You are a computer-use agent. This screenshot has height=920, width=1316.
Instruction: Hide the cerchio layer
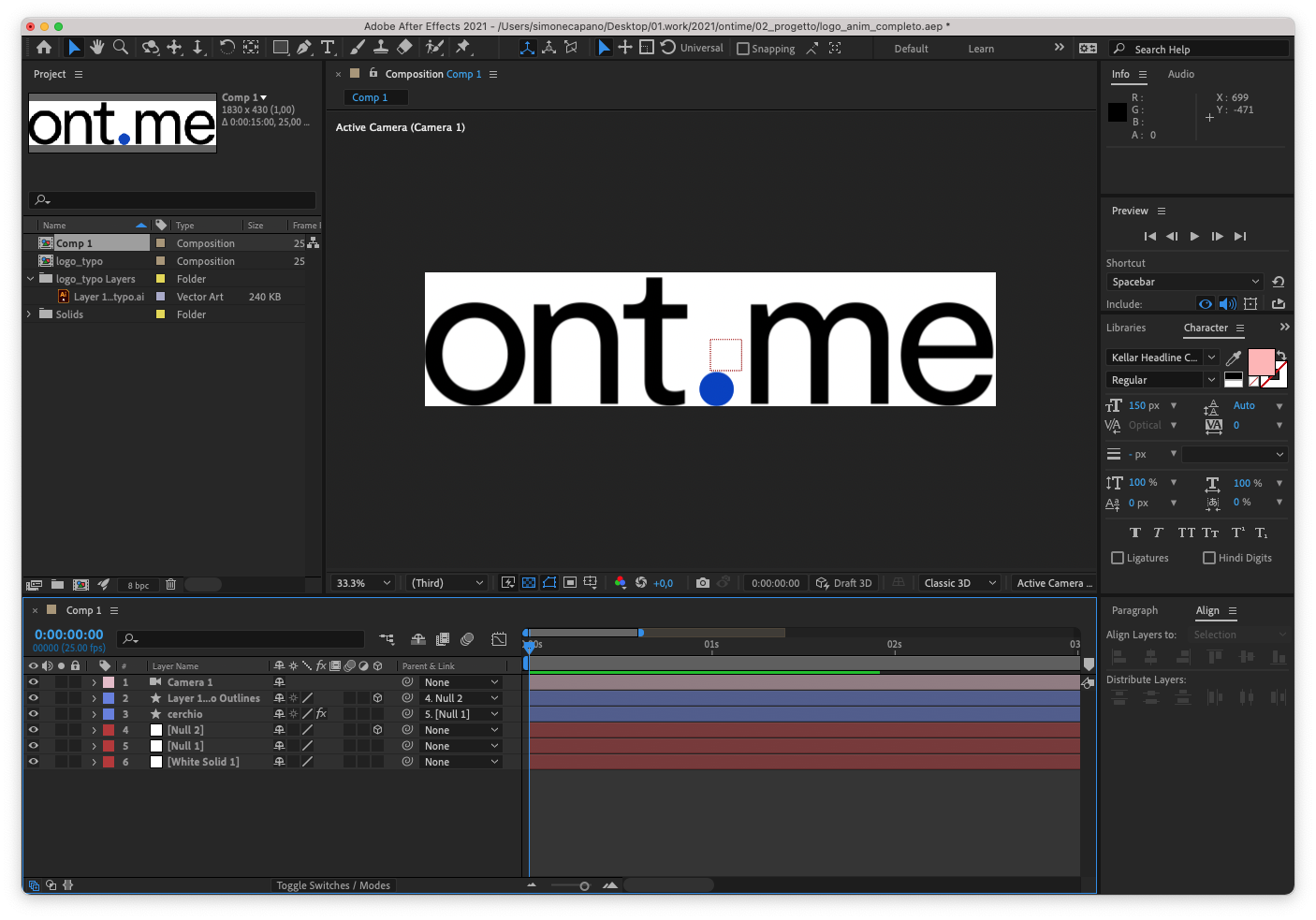click(34, 714)
